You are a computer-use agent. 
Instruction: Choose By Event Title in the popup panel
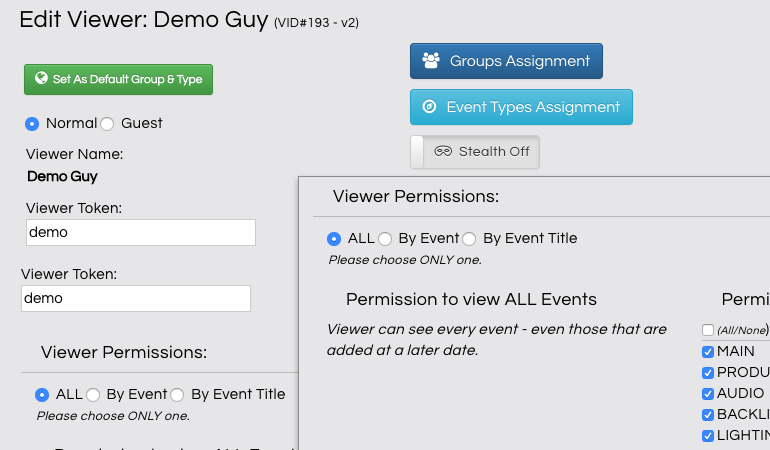(x=469, y=239)
